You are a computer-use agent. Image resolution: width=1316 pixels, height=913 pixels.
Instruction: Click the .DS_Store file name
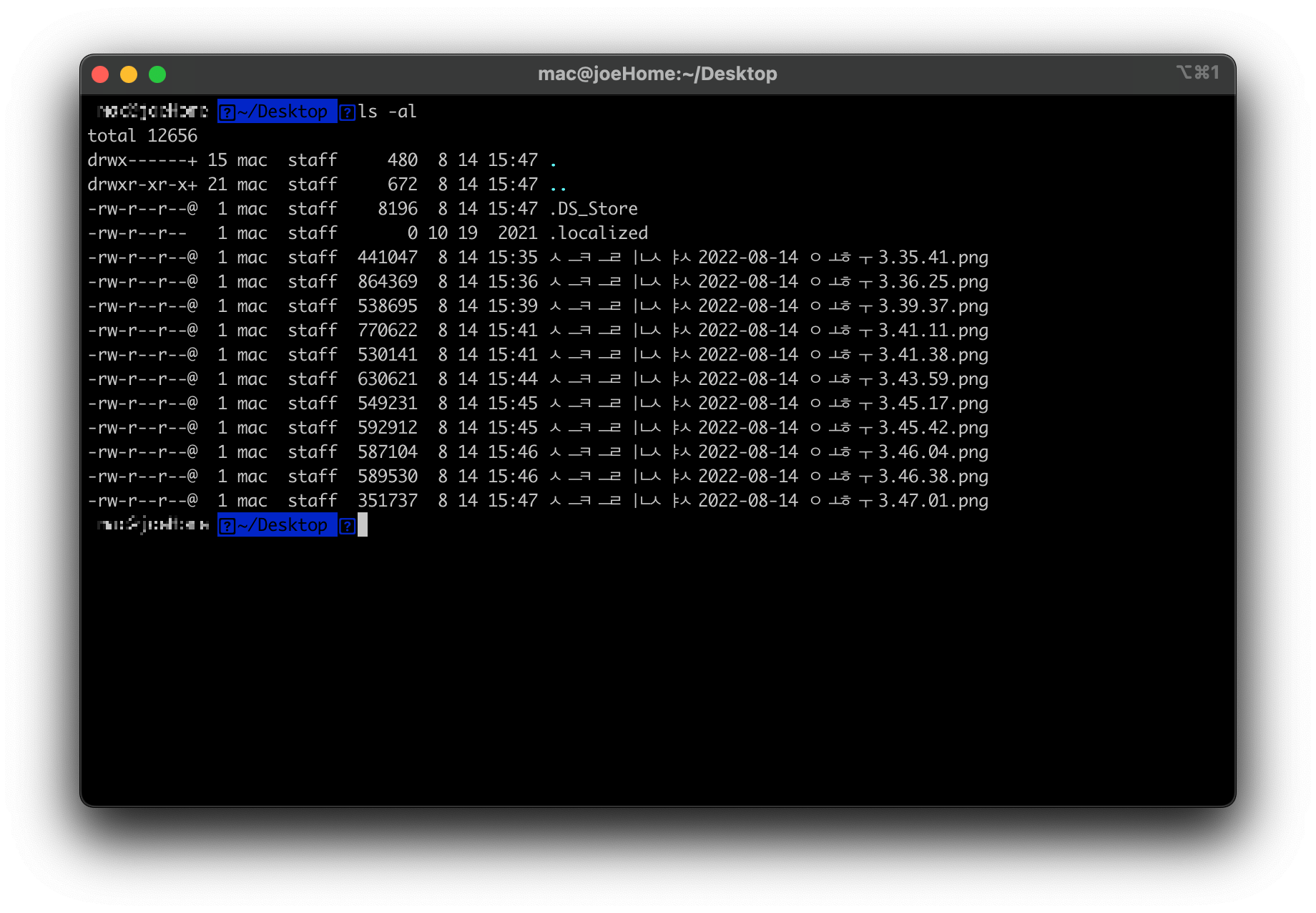click(594, 209)
